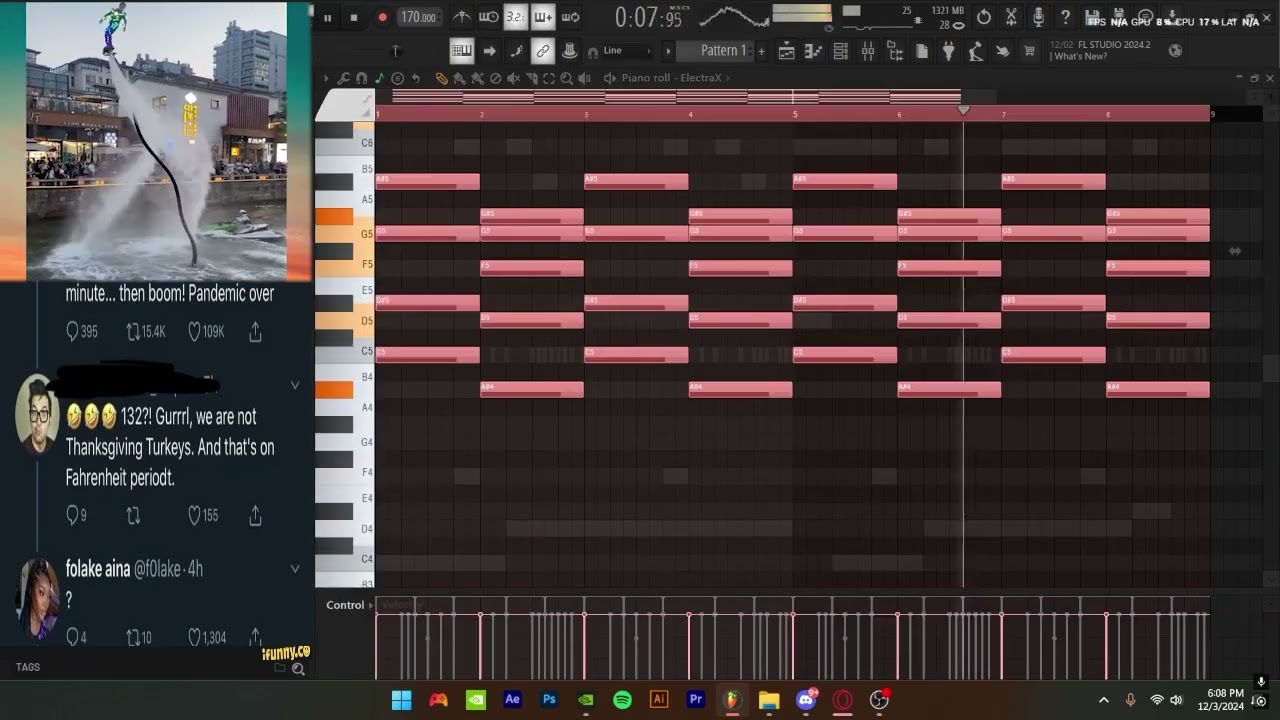1280x720 pixels.
Task: Open the Mixer view icon
Action: point(867,51)
